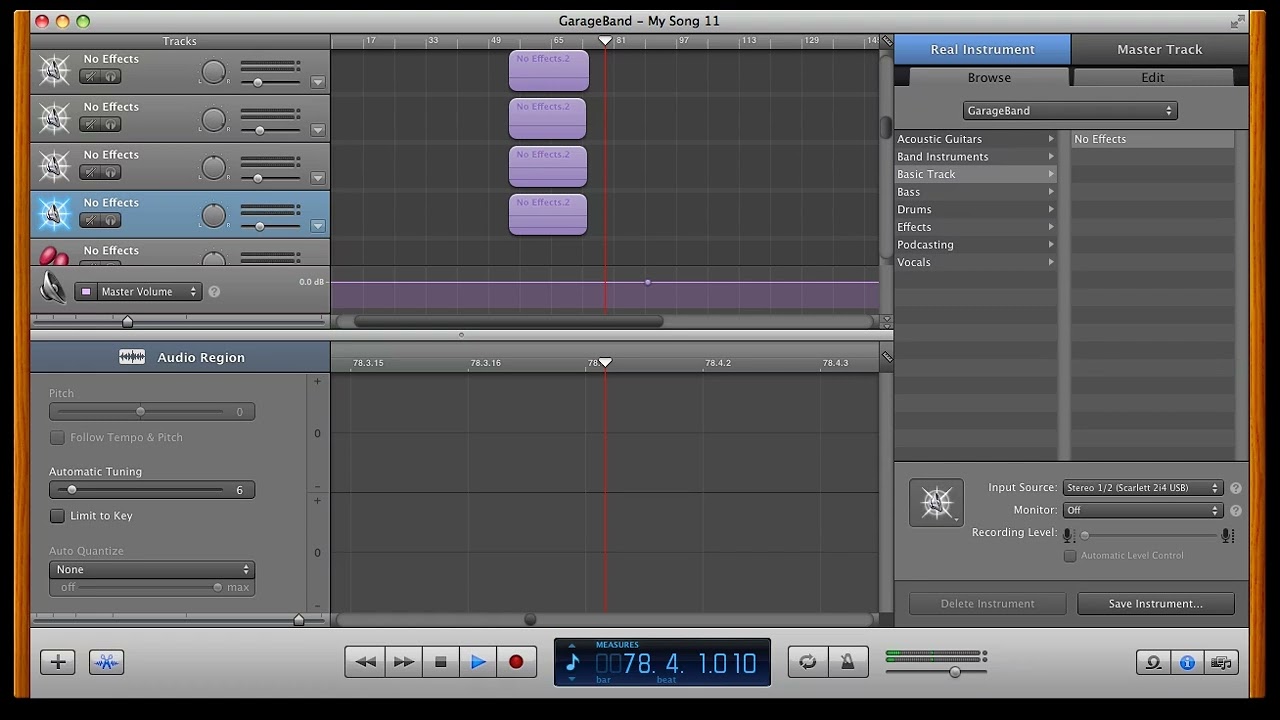Click the fullscreen arrows in the title bar
Viewport: 1280px width, 720px height.
1239,21
